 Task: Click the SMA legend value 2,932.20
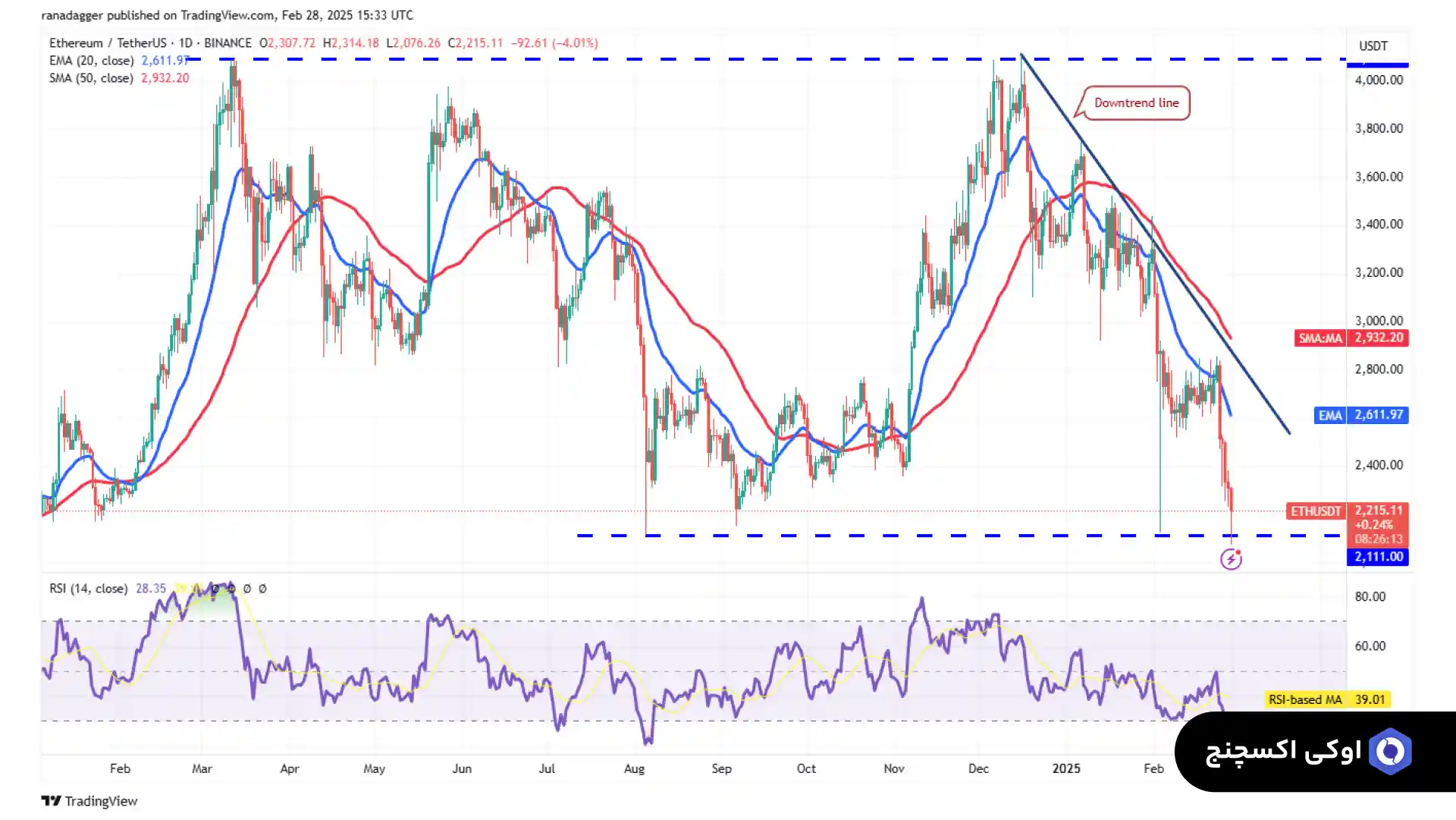165,78
